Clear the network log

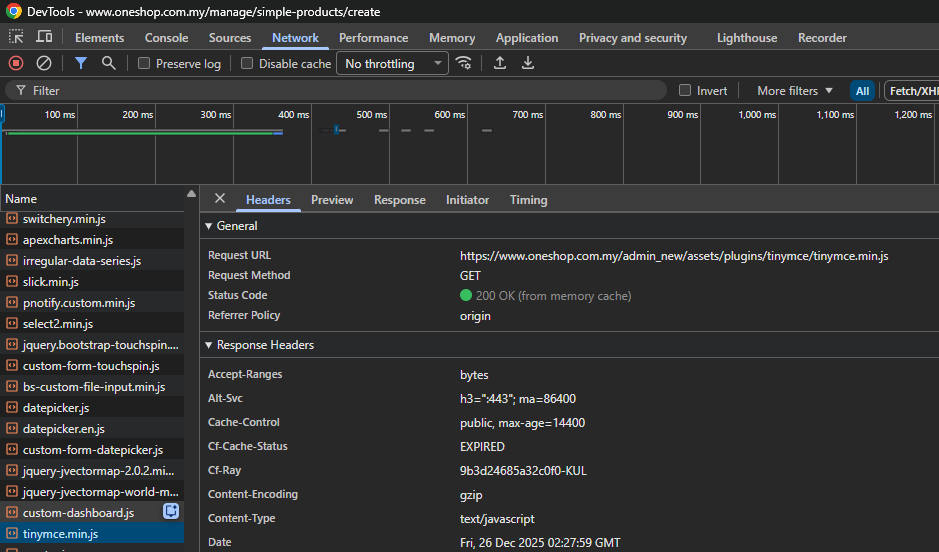point(44,63)
